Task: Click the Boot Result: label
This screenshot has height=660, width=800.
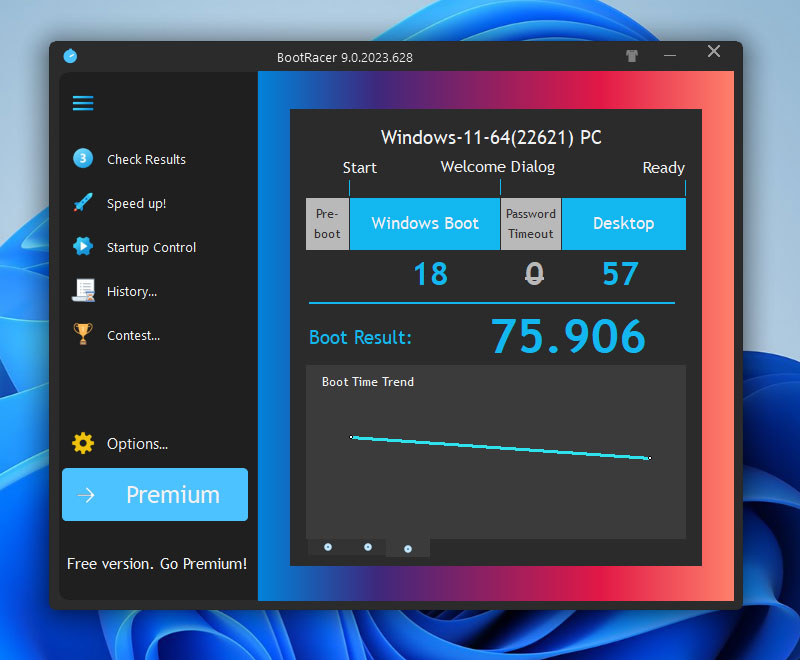Action: click(360, 337)
